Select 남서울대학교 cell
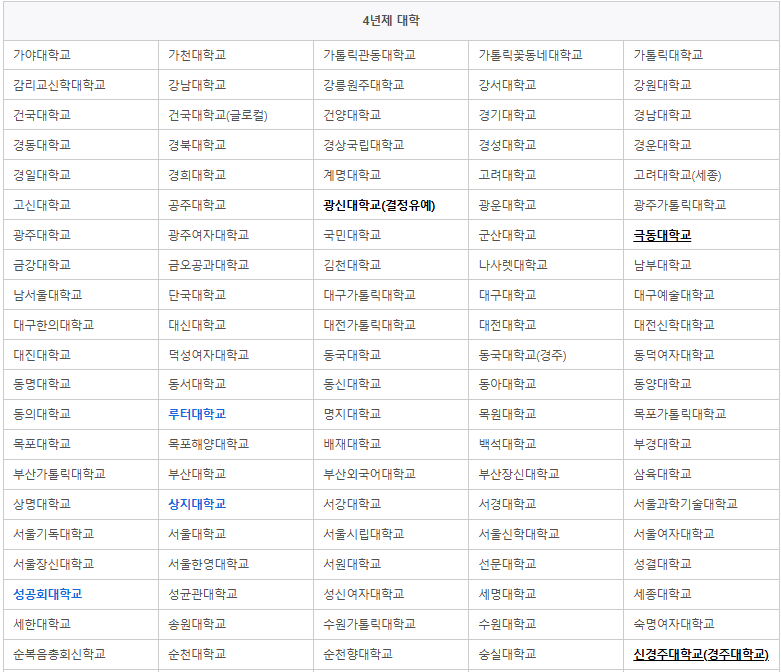The width and height of the screenshot is (781, 672). pyautogui.click(x=81, y=294)
